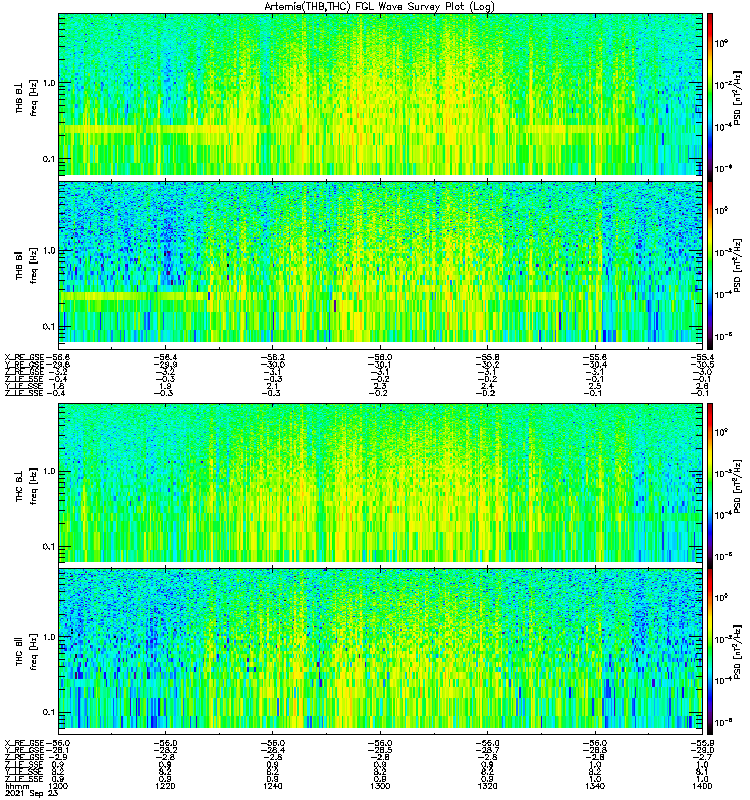This screenshot has height=800, width=750.
Task: Click the THB X_RE_GSE value '-55.8'
Action: pyautogui.click(x=487, y=357)
